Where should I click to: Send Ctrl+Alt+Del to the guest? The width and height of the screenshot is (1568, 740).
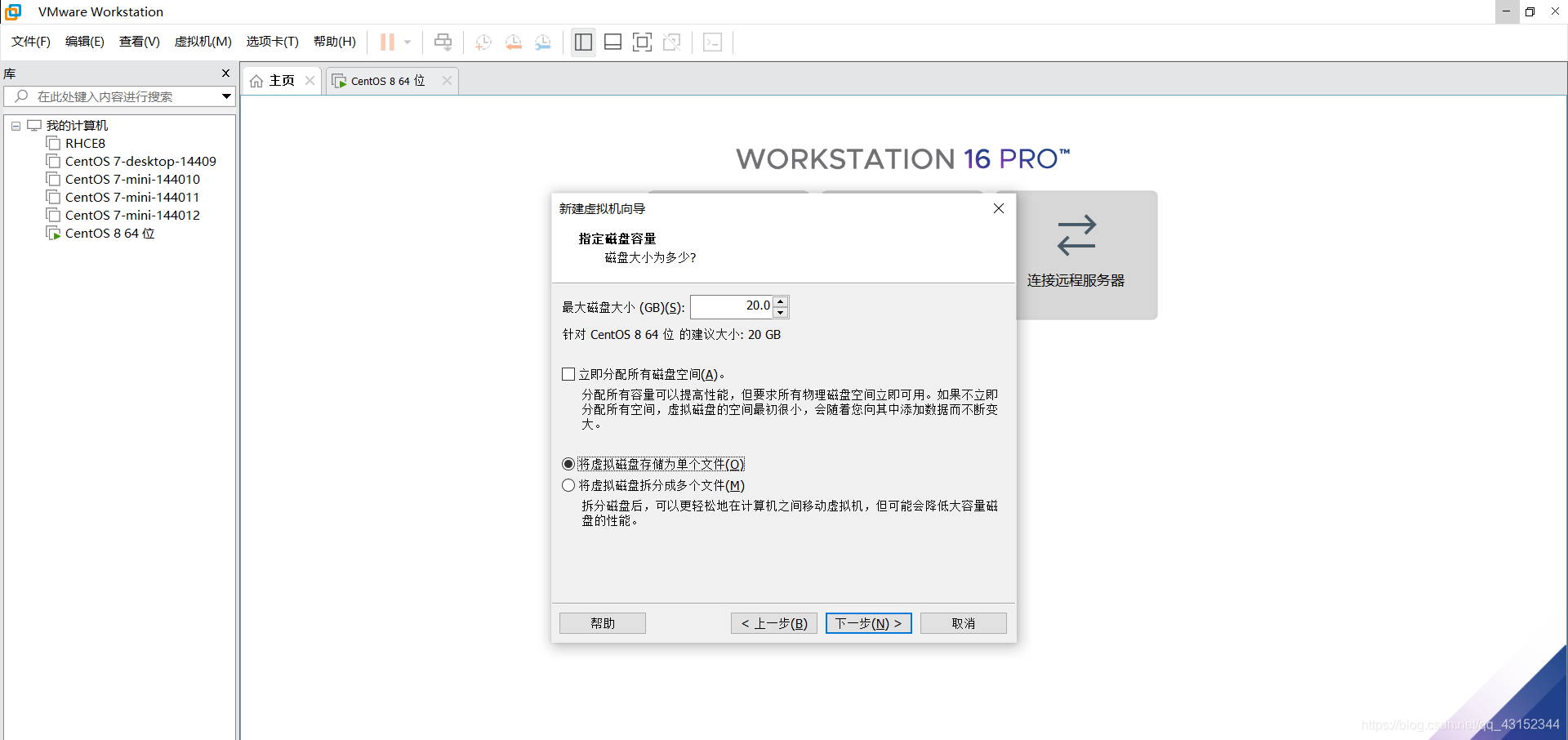pos(442,42)
